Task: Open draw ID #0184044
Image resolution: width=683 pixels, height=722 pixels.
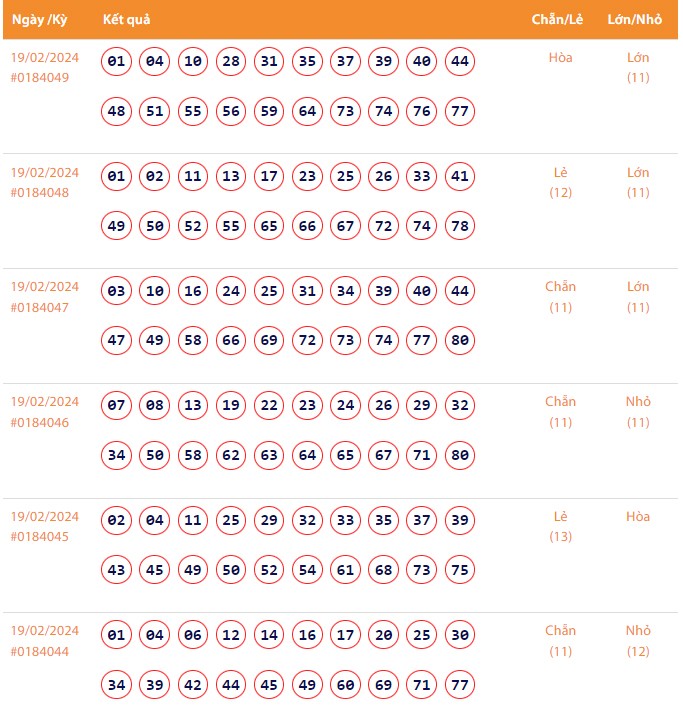Action: click(x=40, y=651)
